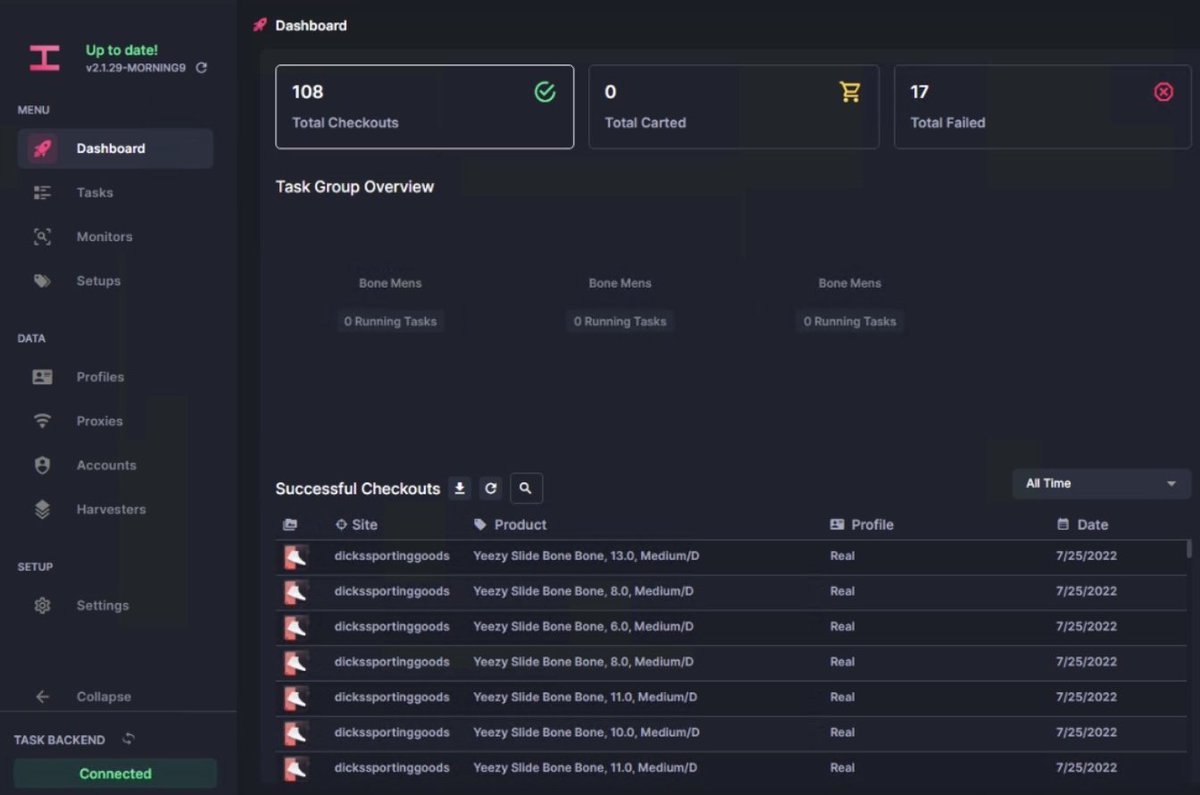This screenshot has height=795, width=1200.
Task: Click the Connected status button
Action: click(x=115, y=773)
